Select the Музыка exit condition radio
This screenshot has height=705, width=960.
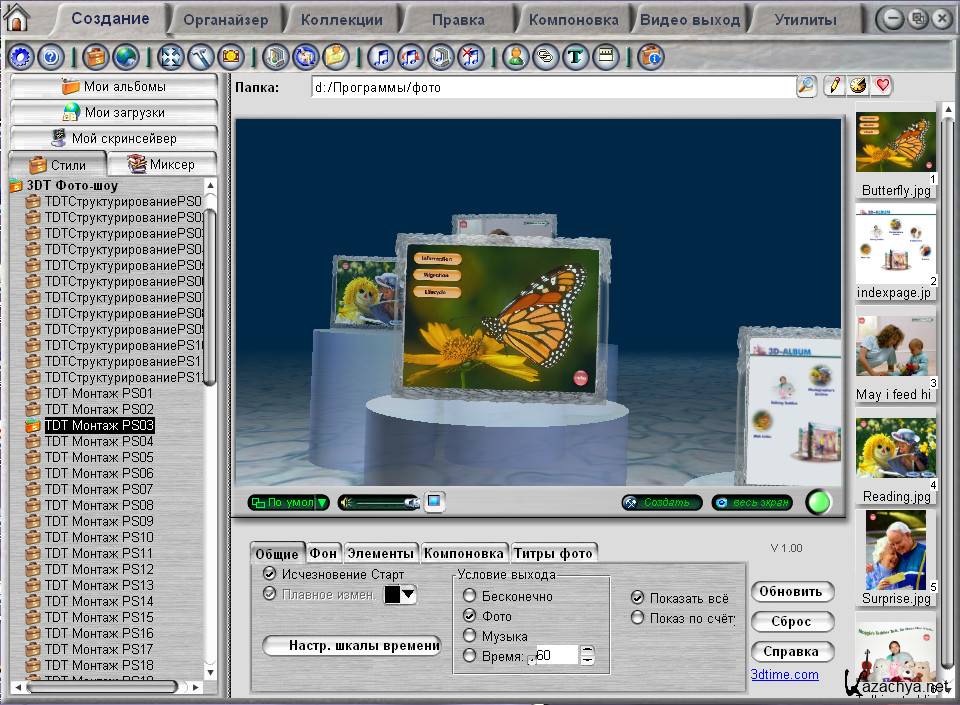(470, 636)
